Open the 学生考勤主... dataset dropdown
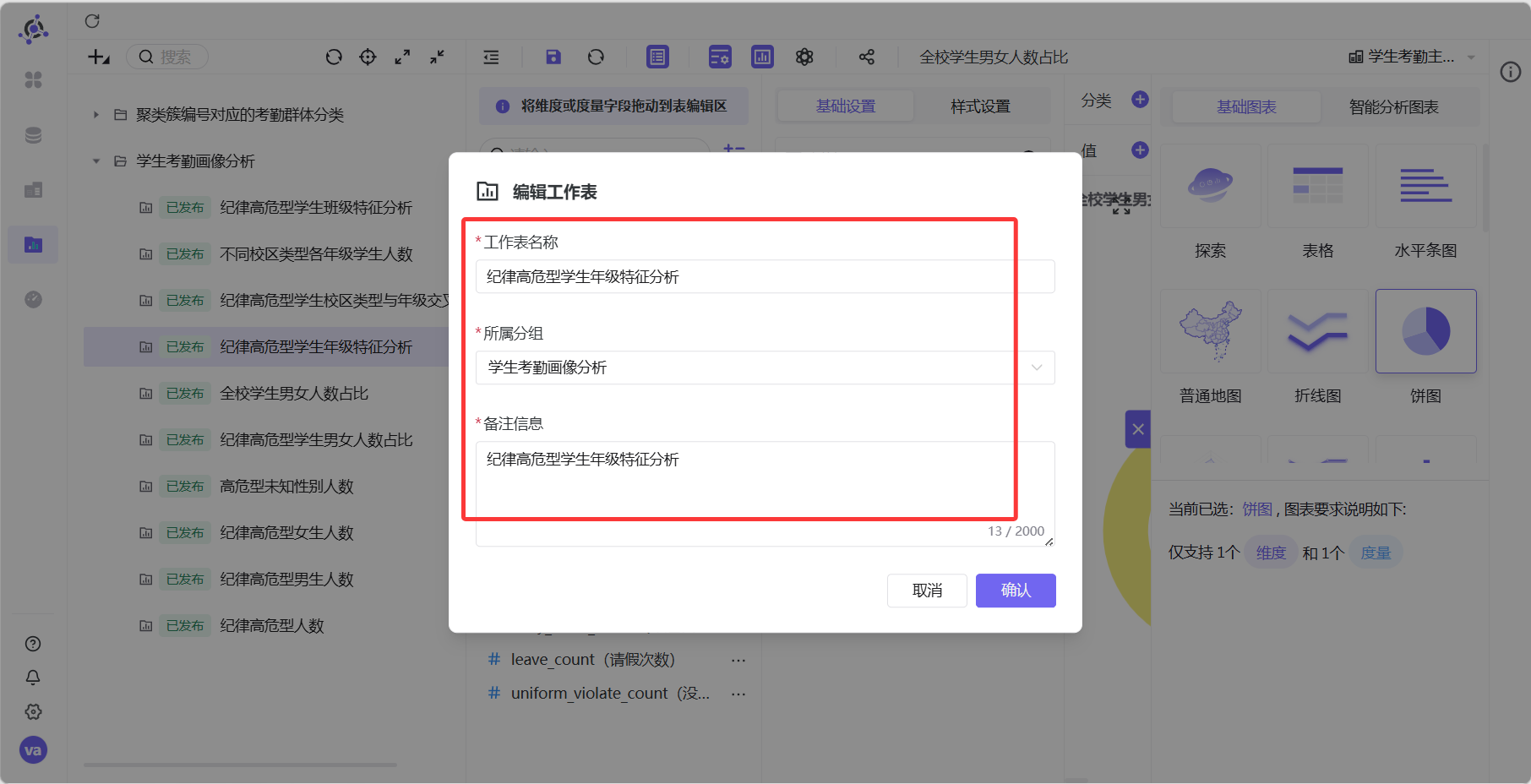This screenshot has height=784, width=1531. coord(1411,57)
